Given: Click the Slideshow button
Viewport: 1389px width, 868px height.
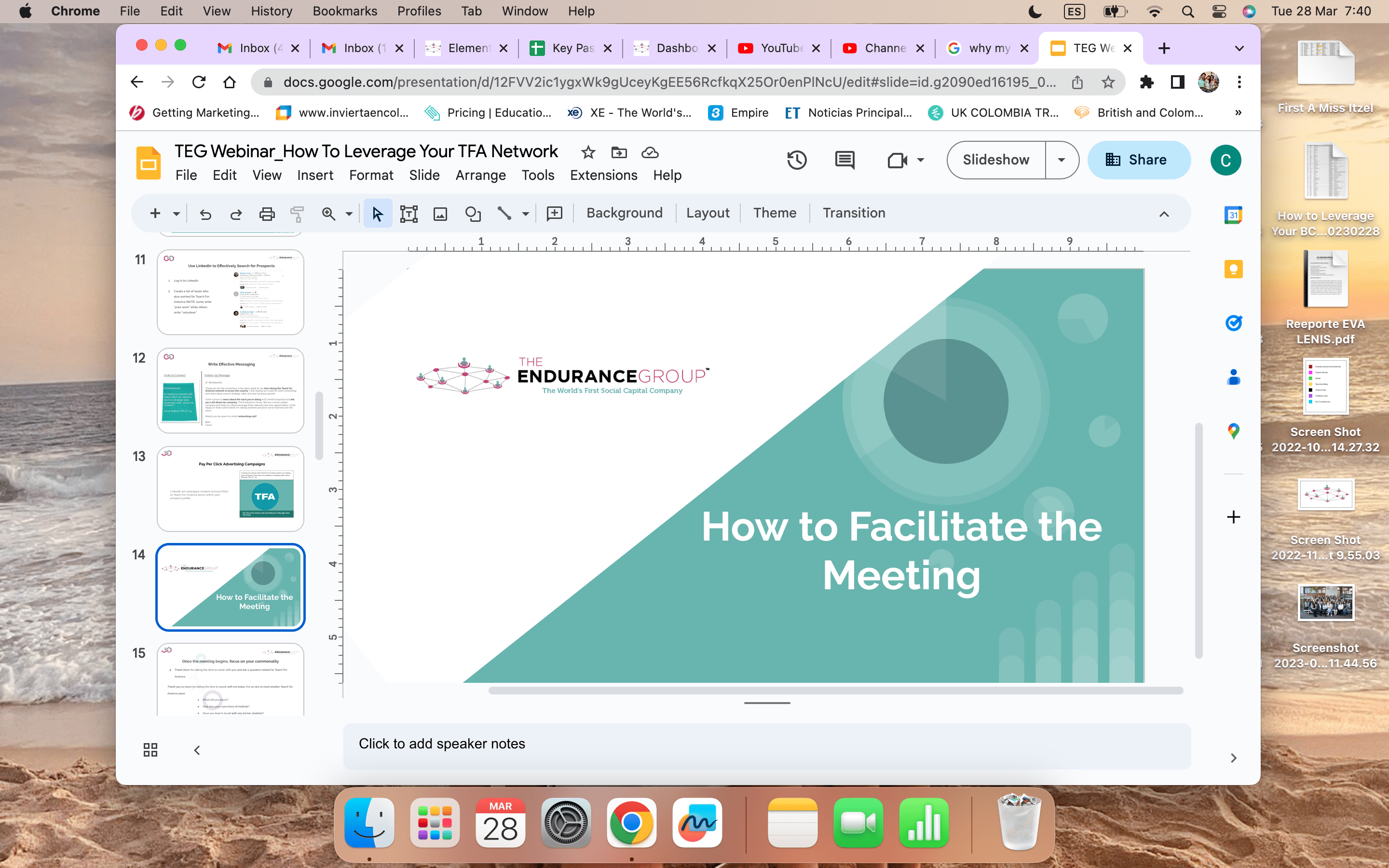Looking at the screenshot, I should (996, 160).
